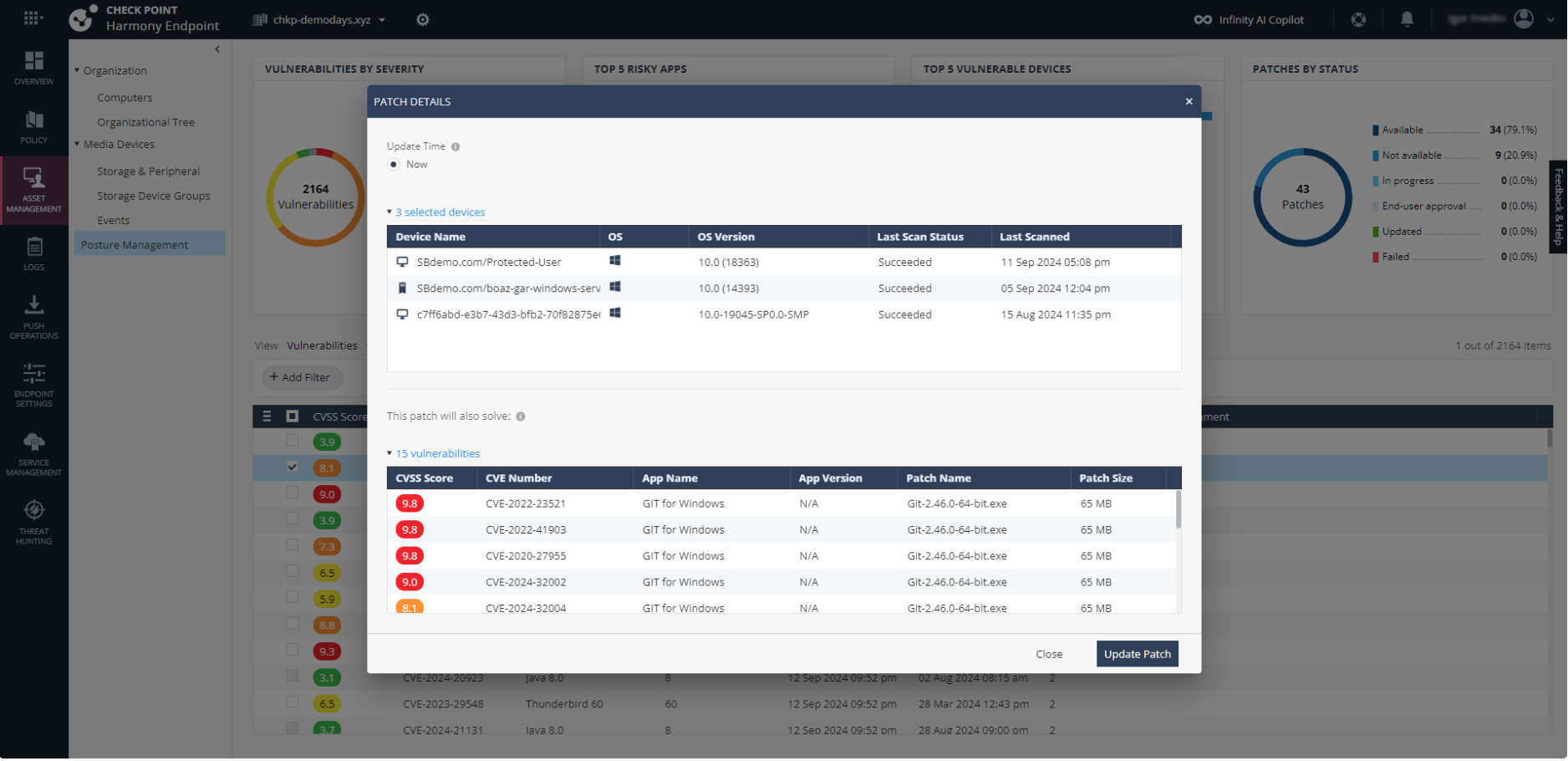Open Events in navigation tree
Viewport: 1568px width, 761px height.
(113, 221)
